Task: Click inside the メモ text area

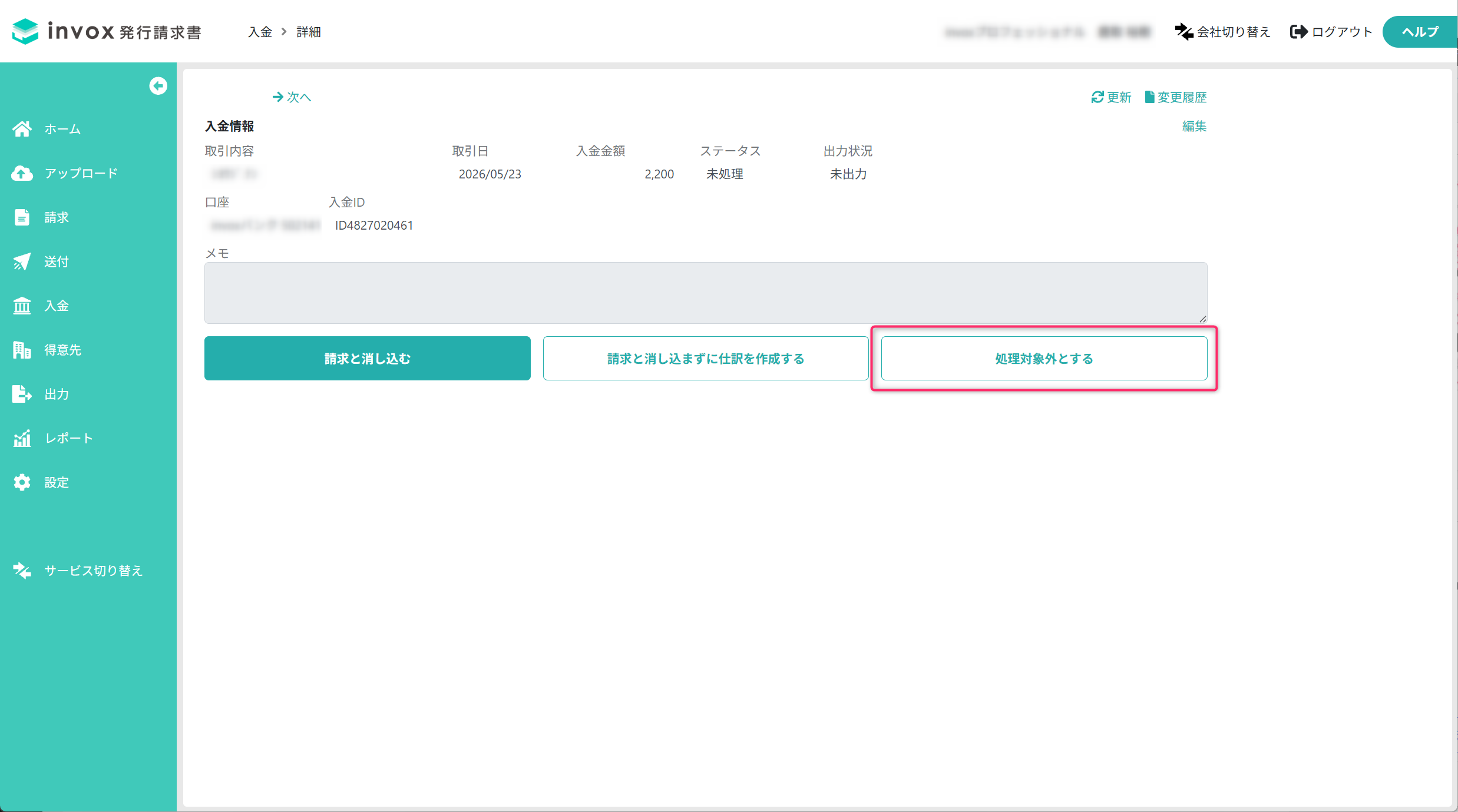Action: click(706, 293)
